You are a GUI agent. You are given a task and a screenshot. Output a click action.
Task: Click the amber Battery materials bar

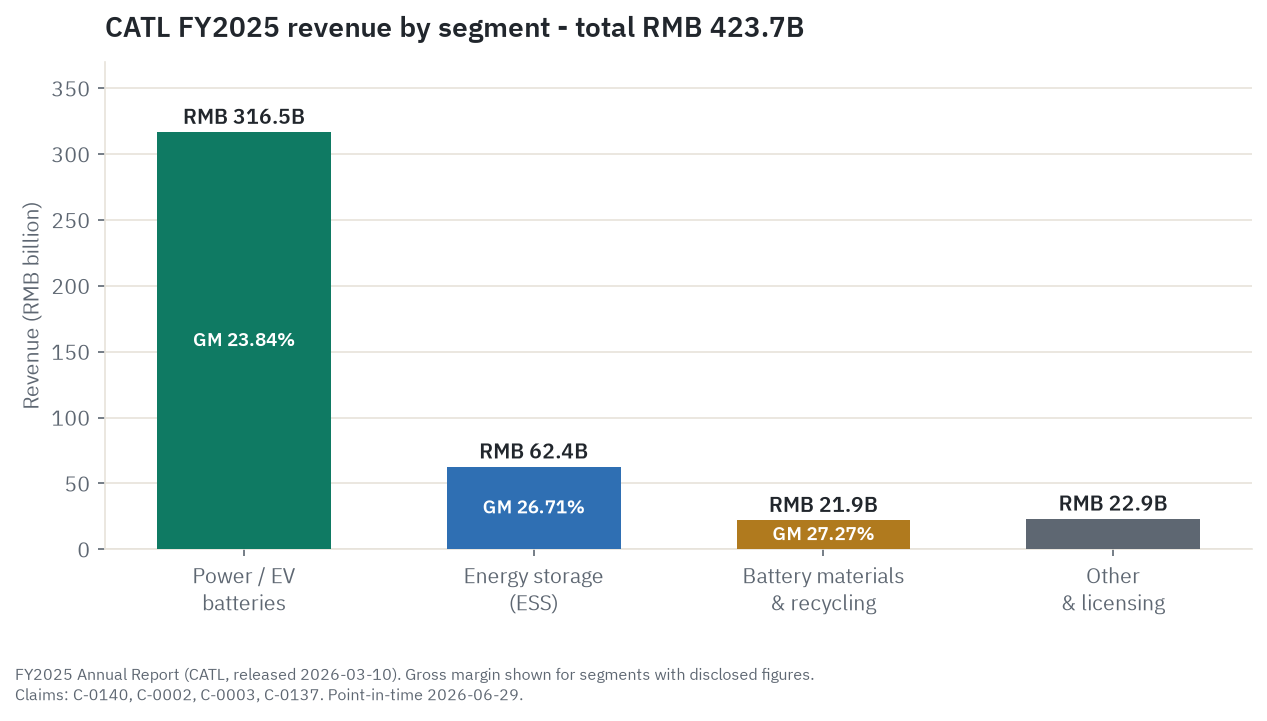pos(823,534)
